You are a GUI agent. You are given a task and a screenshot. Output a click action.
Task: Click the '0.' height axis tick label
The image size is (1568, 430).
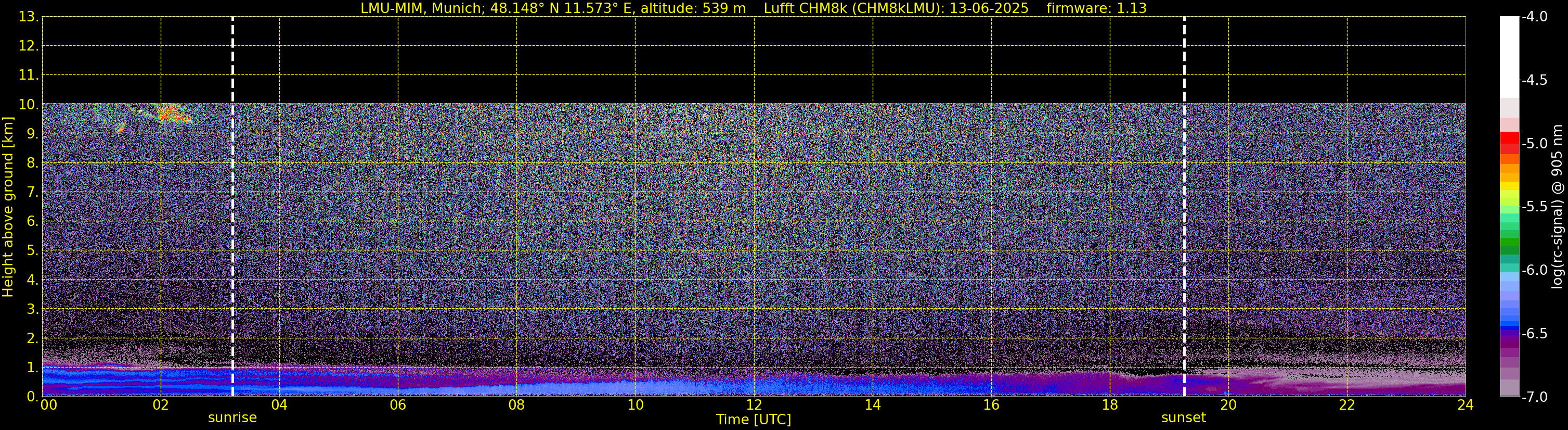pos(32,397)
